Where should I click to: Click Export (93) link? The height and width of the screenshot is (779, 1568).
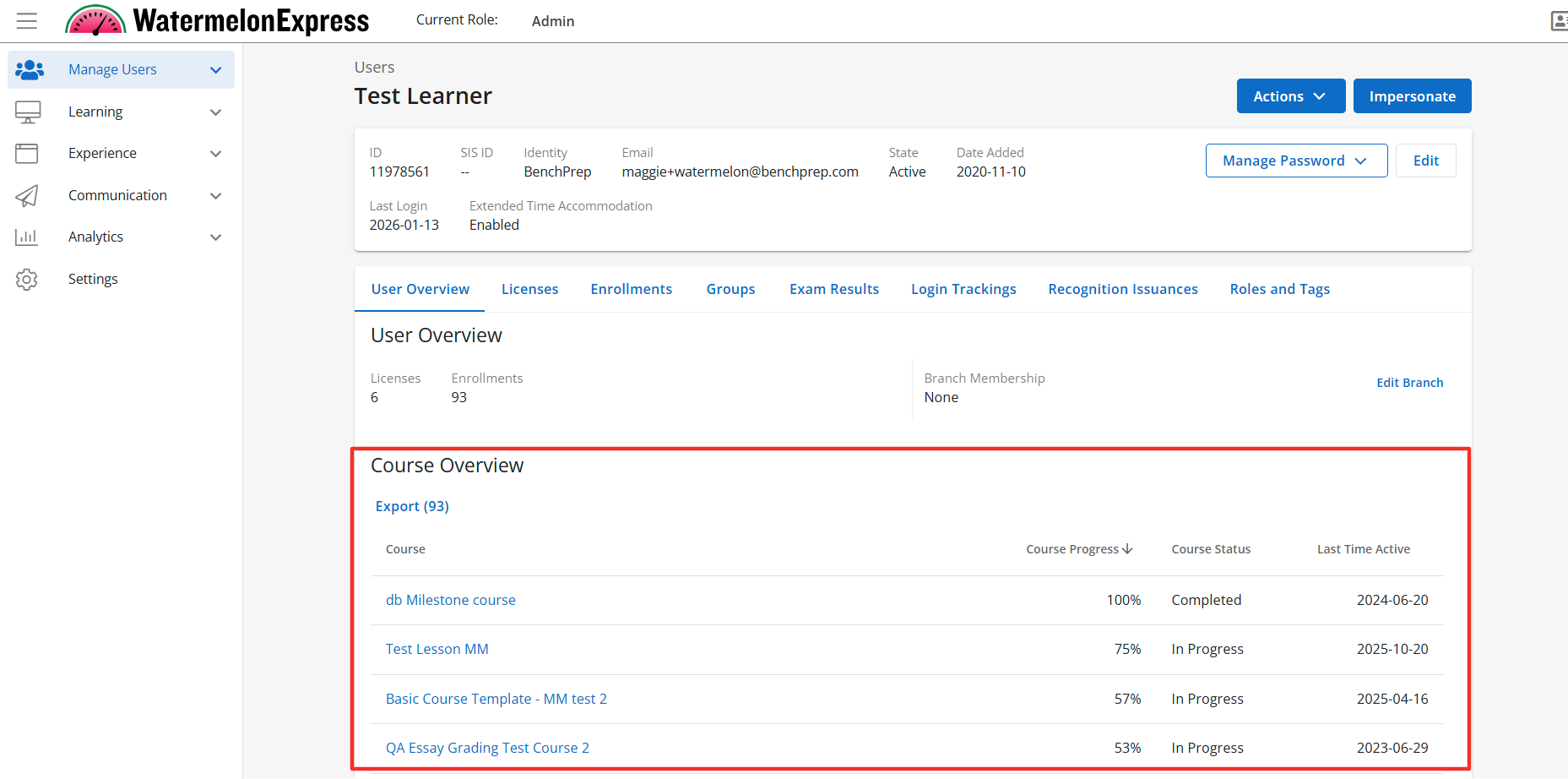pos(412,506)
